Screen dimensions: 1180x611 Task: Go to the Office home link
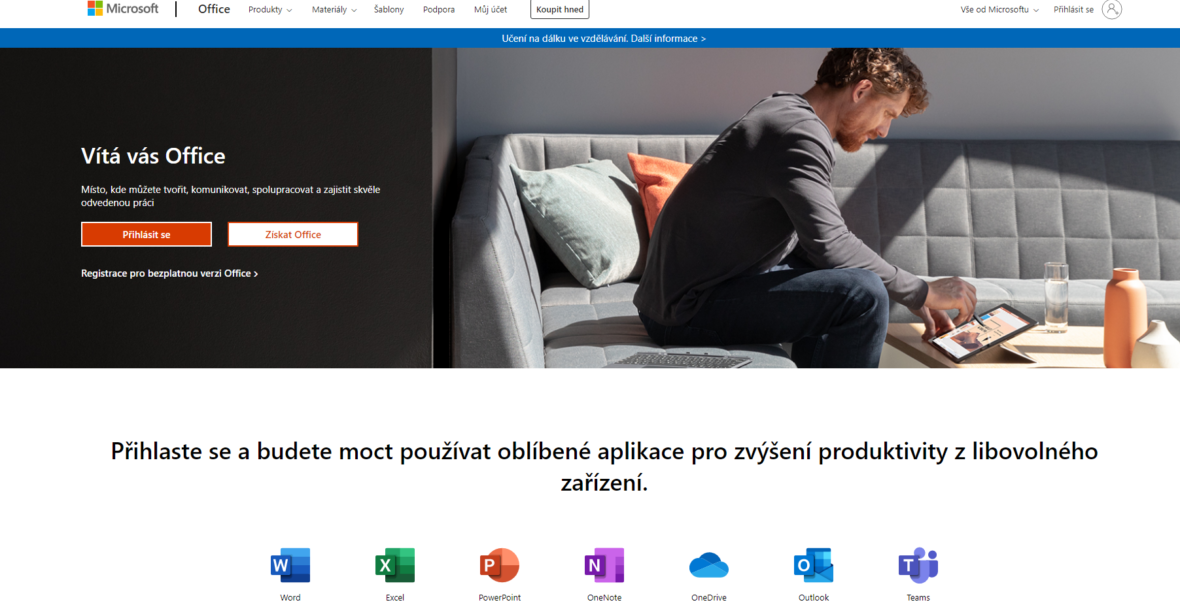pos(214,9)
